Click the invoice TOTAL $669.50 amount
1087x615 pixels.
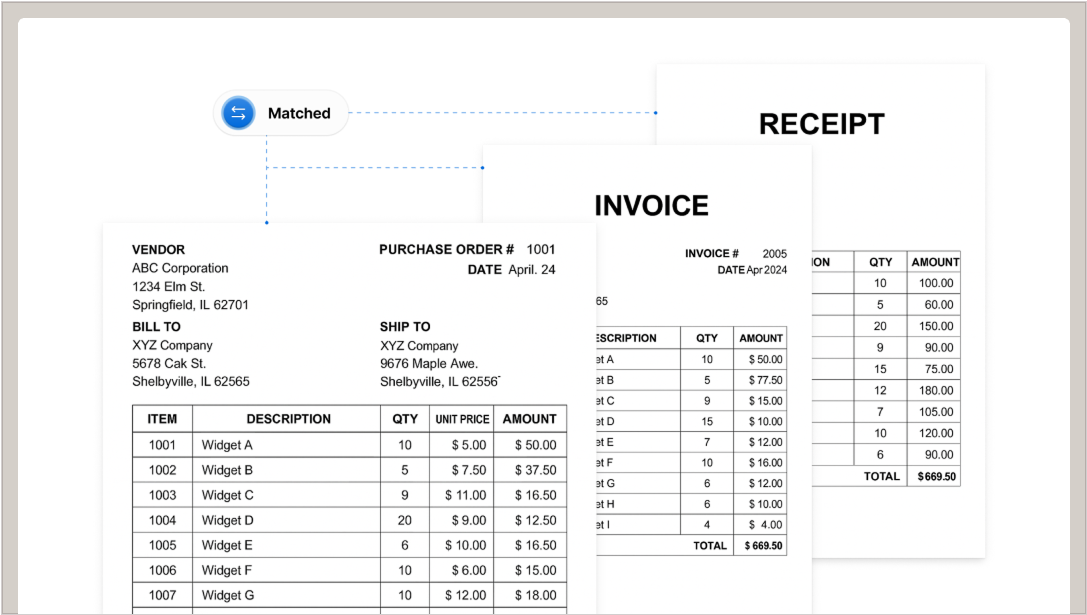coord(763,546)
